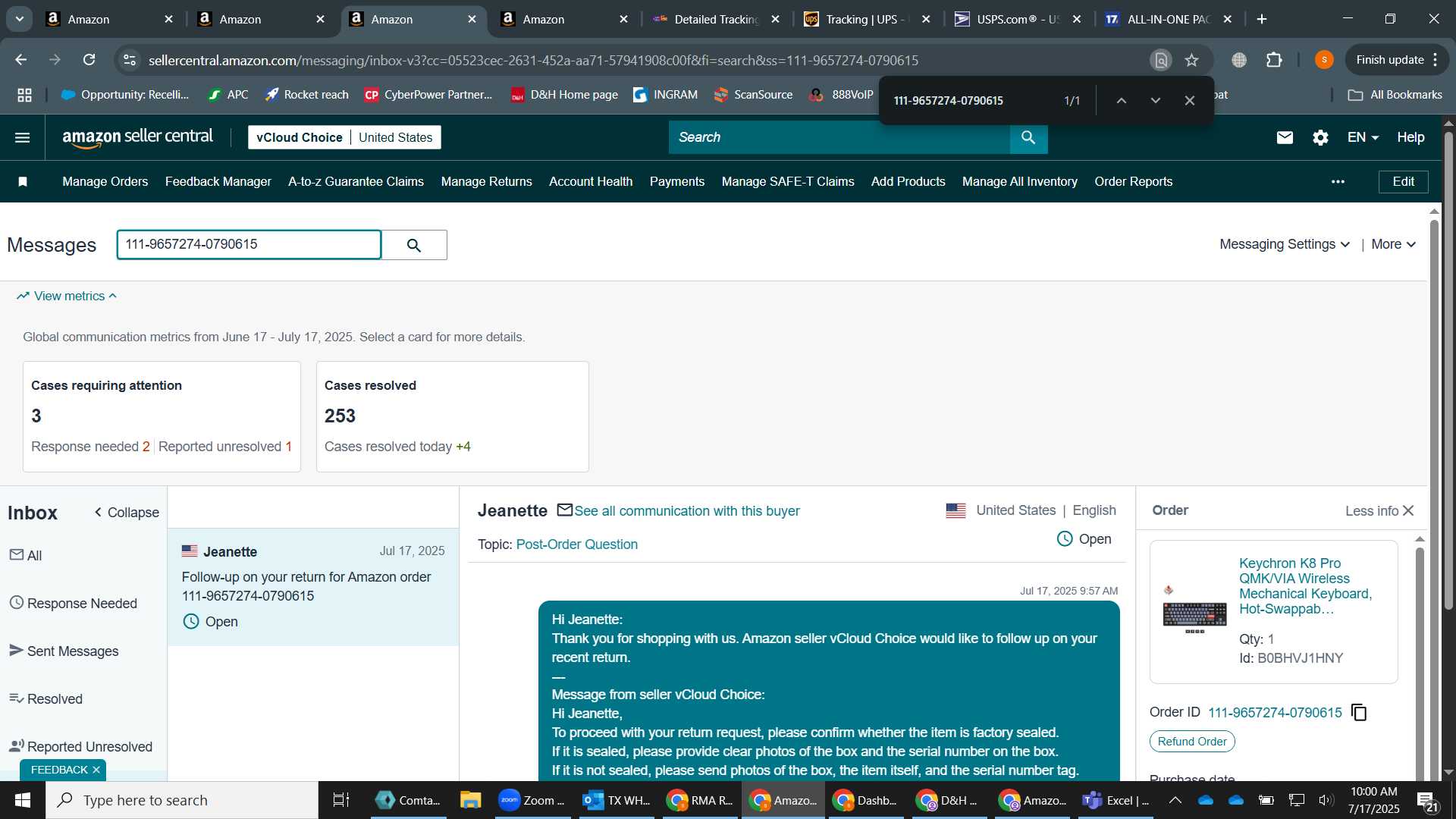1456x819 pixels.
Task: Open Windows Start menu
Action: point(22,800)
